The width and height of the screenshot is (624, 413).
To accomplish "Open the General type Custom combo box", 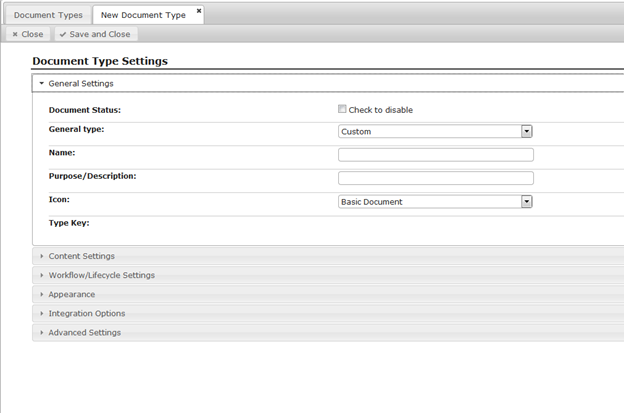I will tap(435, 131).
